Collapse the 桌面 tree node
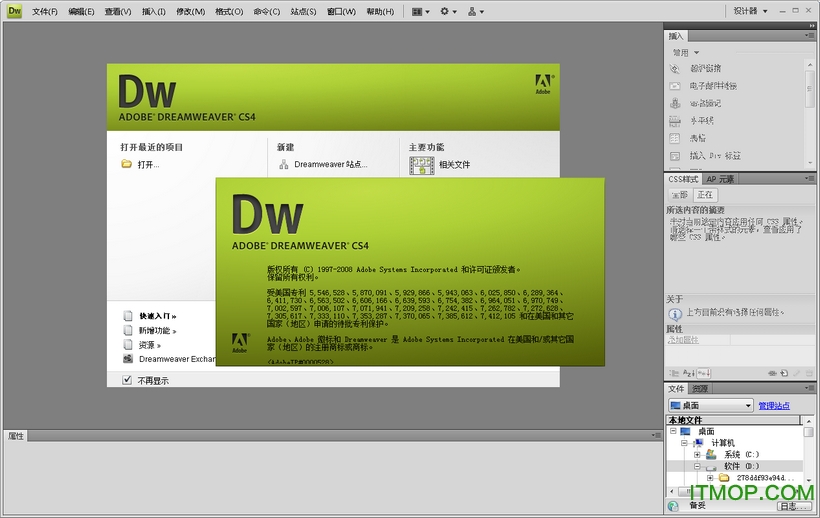 [x=673, y=431]
